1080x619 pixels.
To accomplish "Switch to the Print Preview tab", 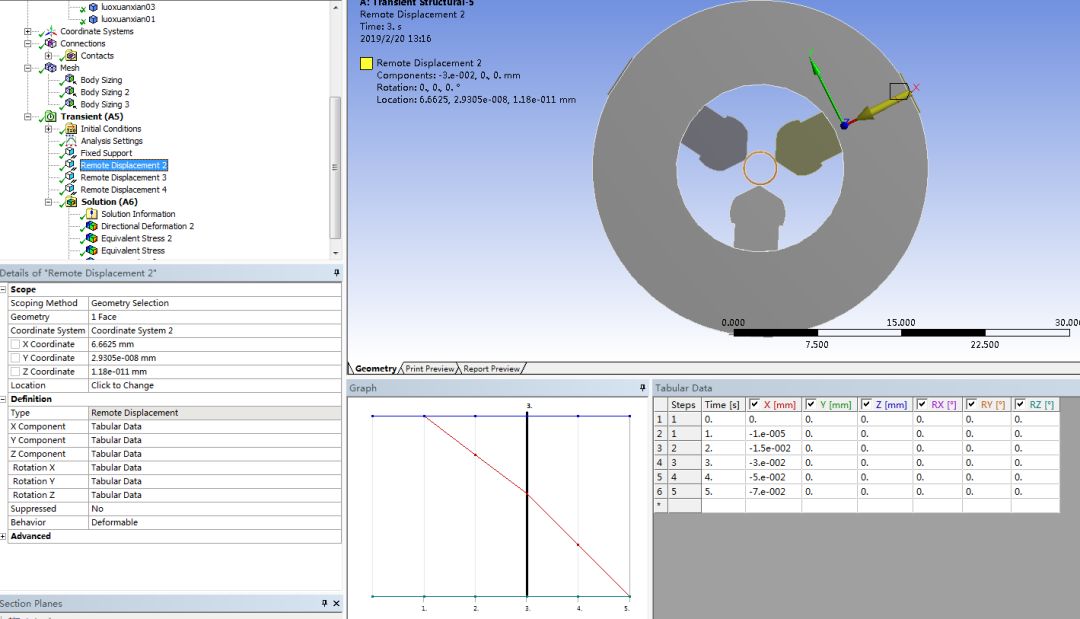I will (430, 369).
